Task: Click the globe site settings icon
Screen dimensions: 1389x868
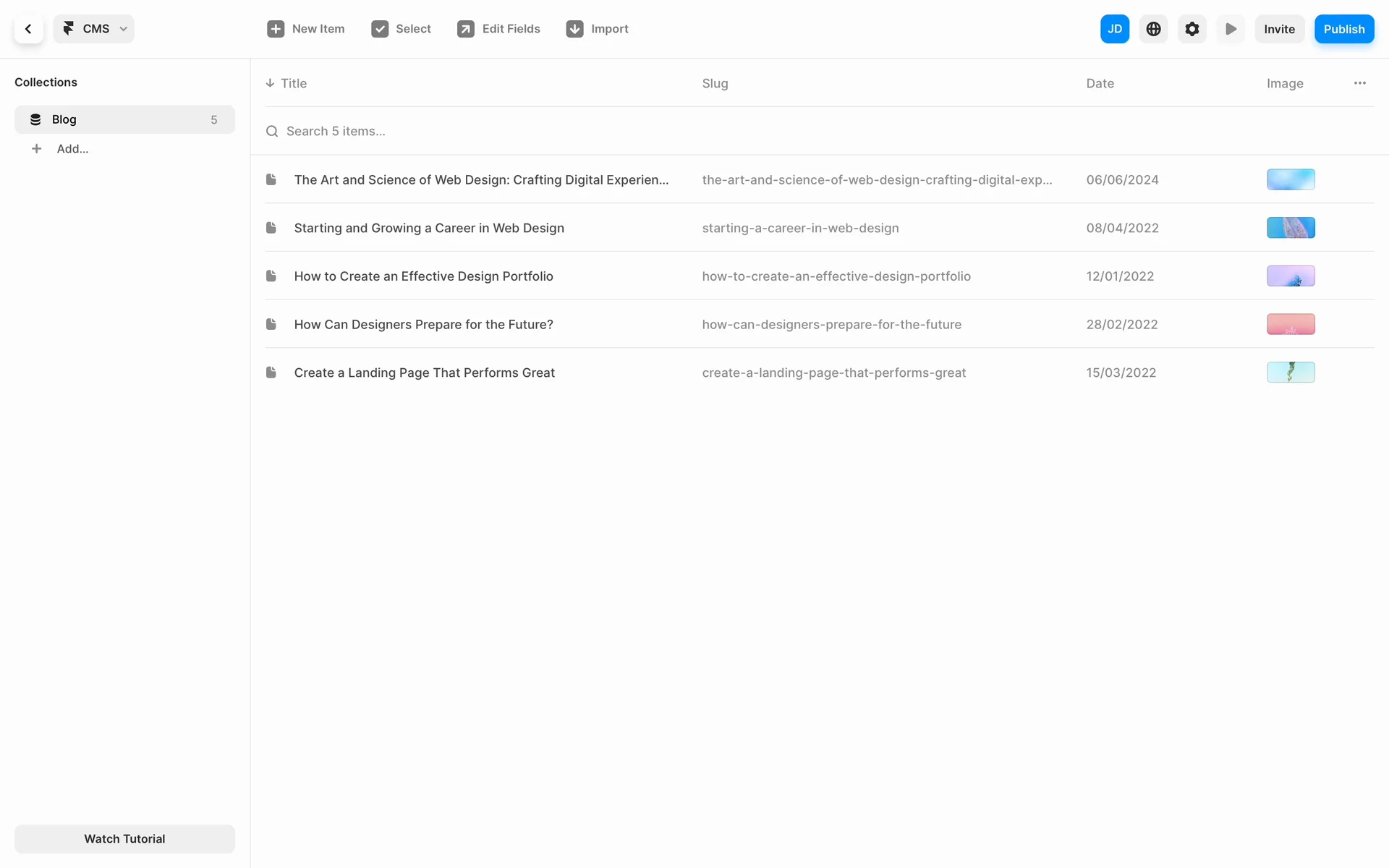Action: click(1153, 29)
